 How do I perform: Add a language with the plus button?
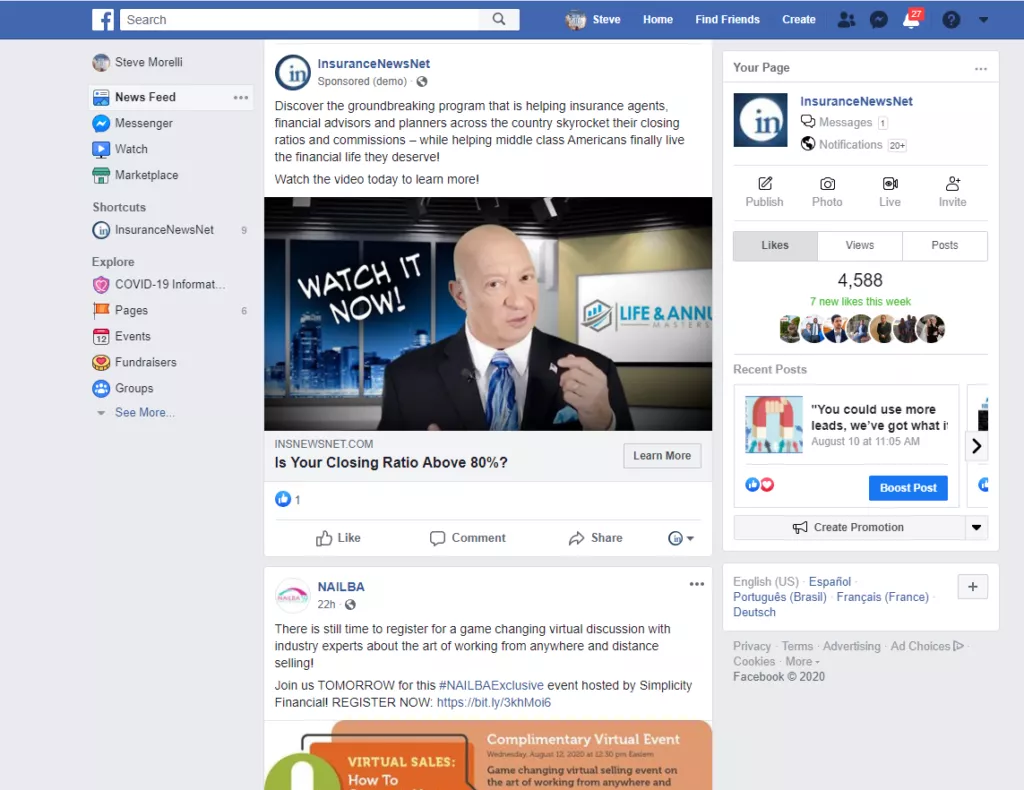point(972,586)
